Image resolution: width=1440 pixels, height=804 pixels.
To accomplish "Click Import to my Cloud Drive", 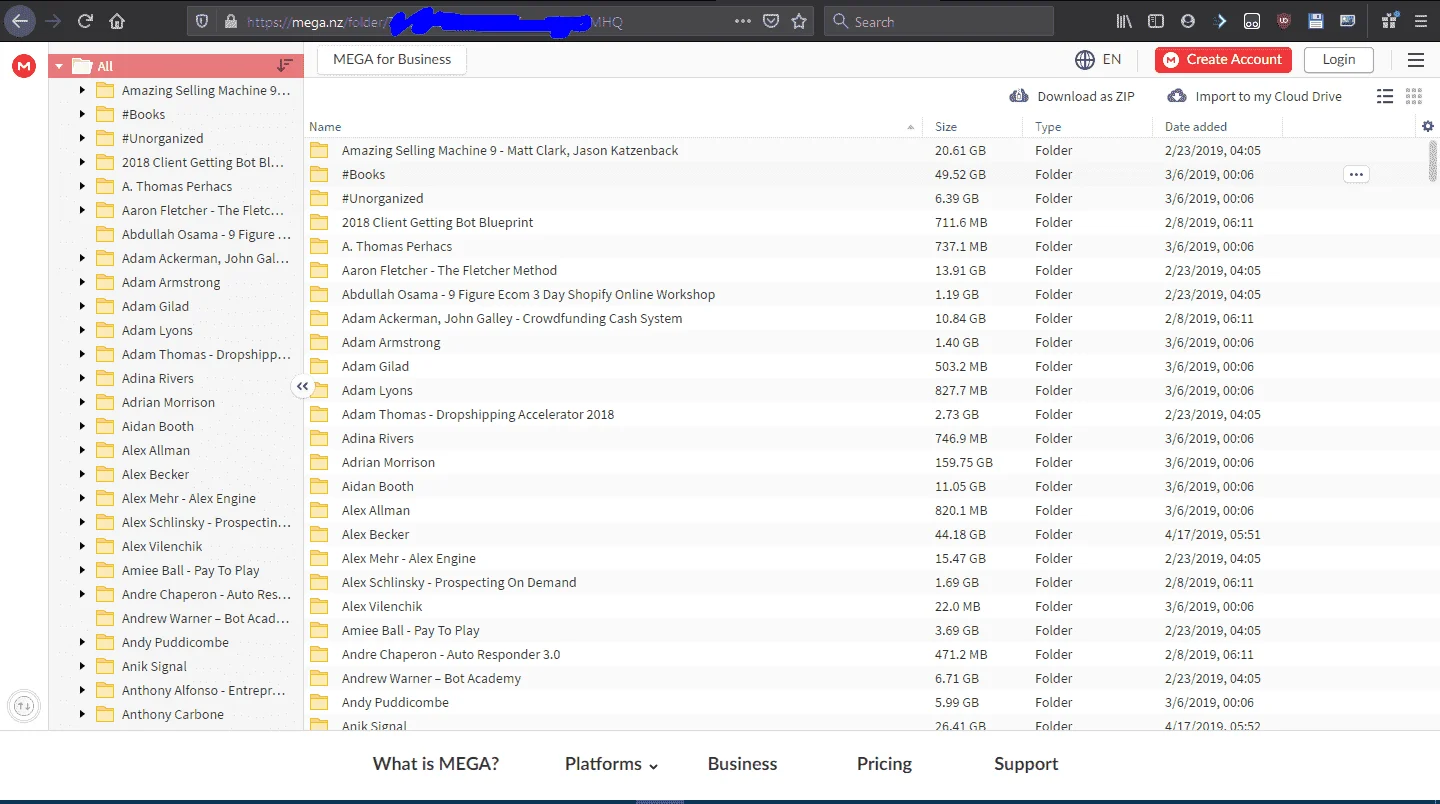I will pyautogui.click(x=1255, y=96).
